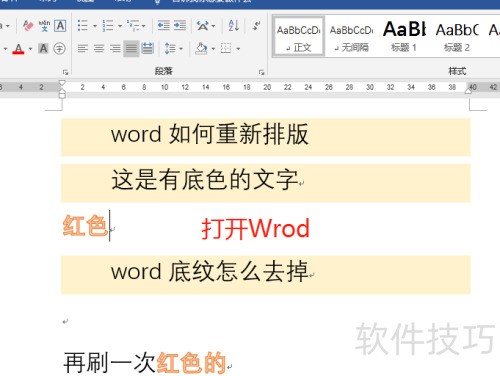Apply the 无间隔 no-spacing style
Screen dimensions: 500x376
[352, 36]
